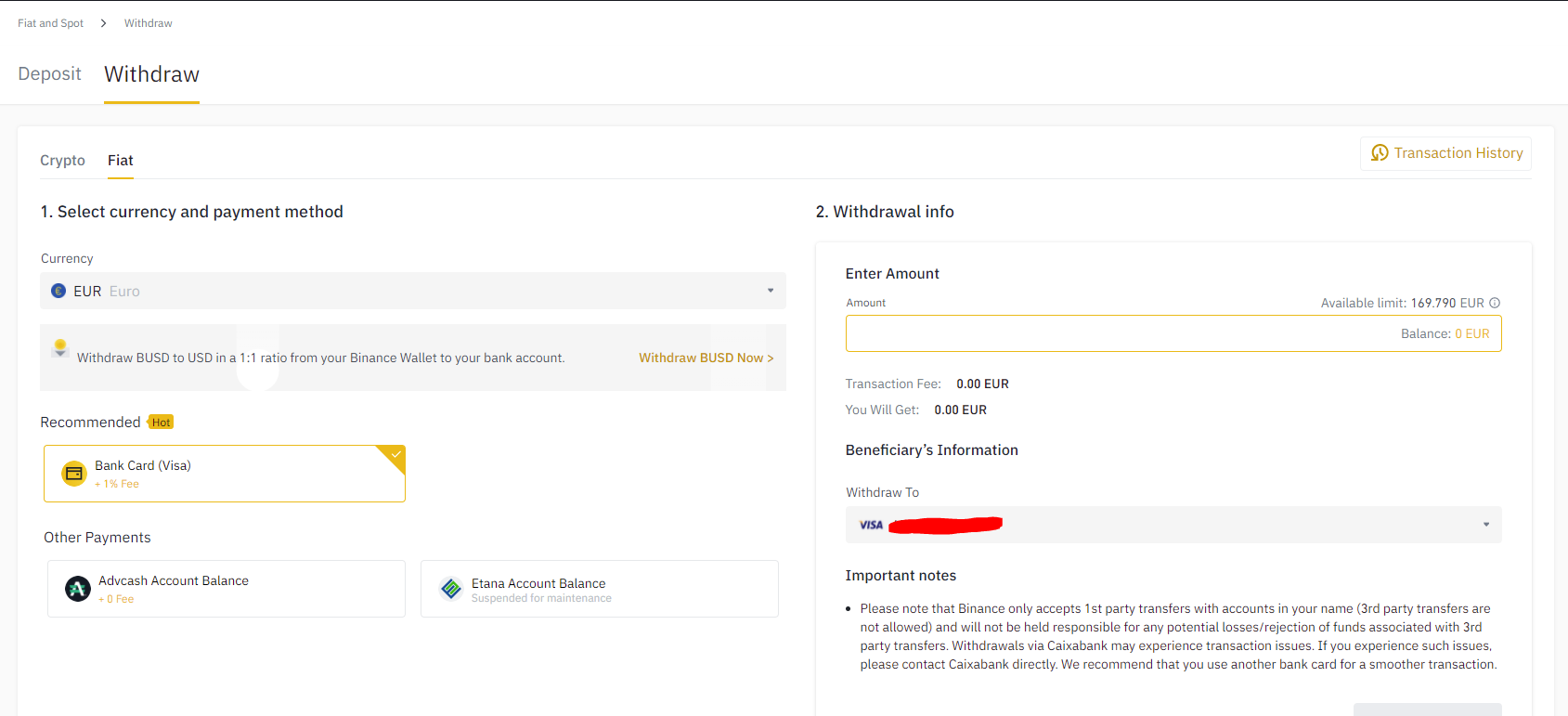The width and height of the screenshot is (1568, 716).
Task: Select the Withdraw tab
Action: click(151, 74)
